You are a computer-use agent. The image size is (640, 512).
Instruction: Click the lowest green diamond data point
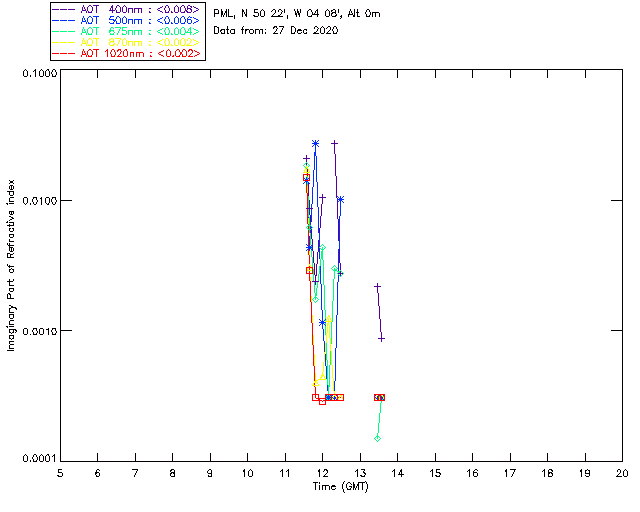tap(378, 439)
